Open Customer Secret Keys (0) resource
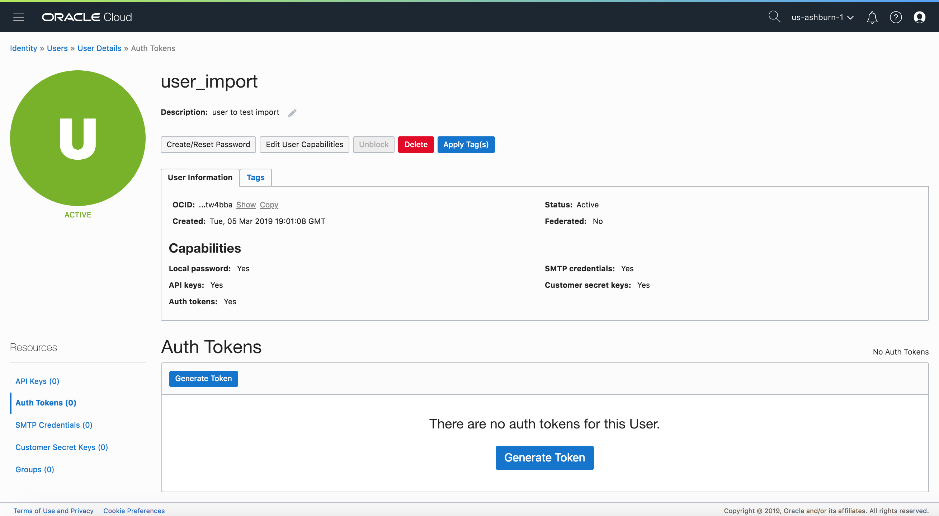The width and height of the screenshot is (939, 516). pos(62,447)
